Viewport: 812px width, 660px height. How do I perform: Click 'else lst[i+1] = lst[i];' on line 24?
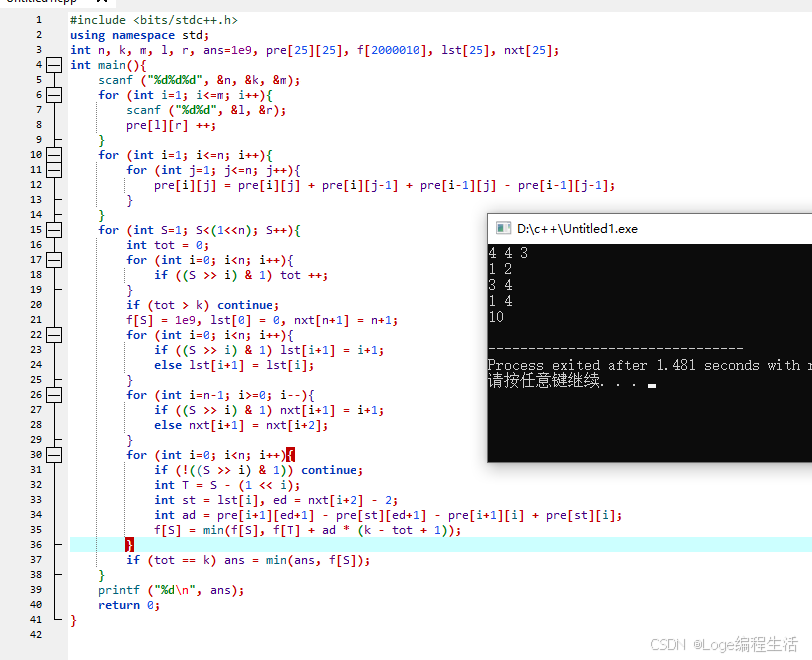click(x=234, y=365)
